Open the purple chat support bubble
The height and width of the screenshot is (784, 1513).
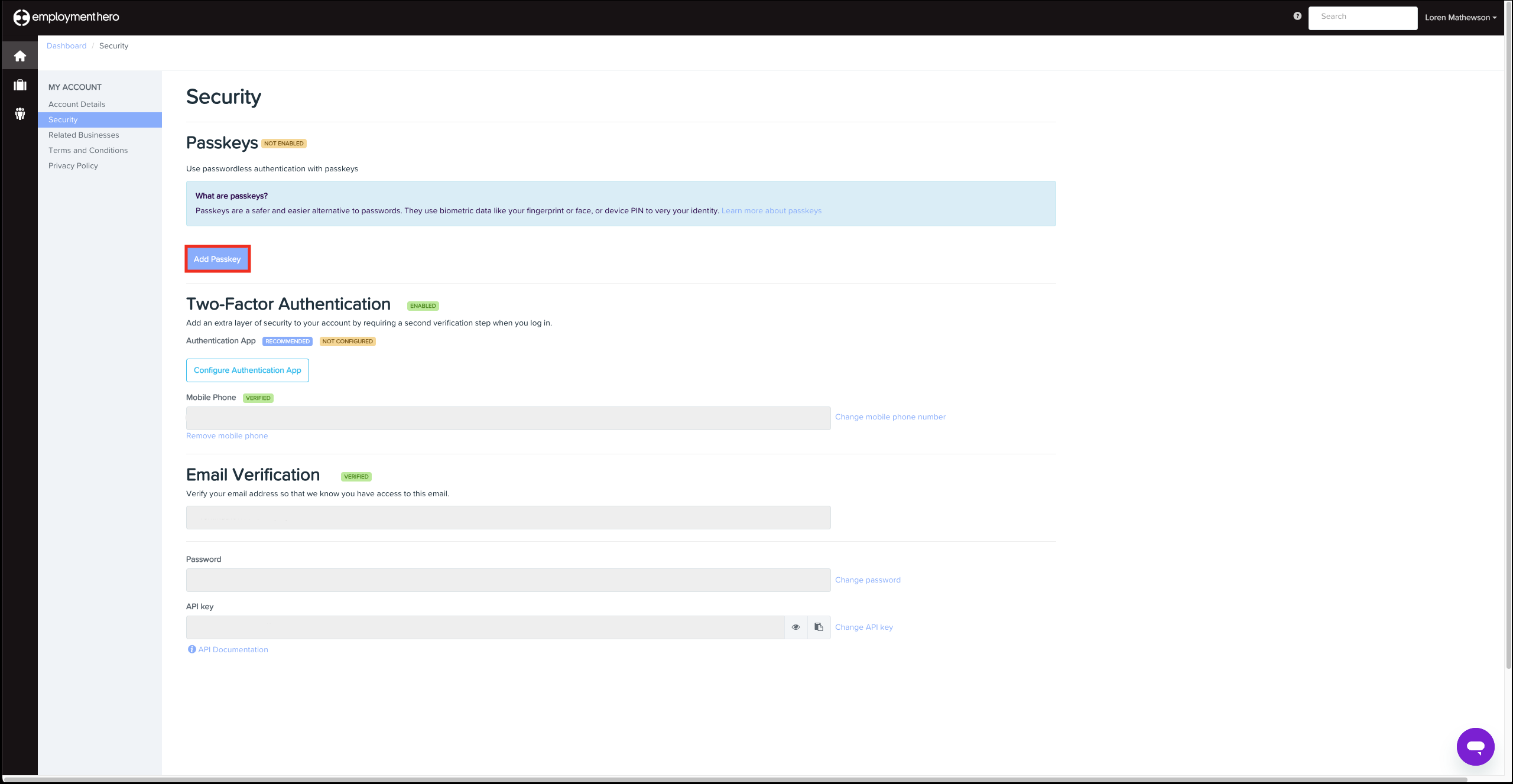click(1475, 747)
